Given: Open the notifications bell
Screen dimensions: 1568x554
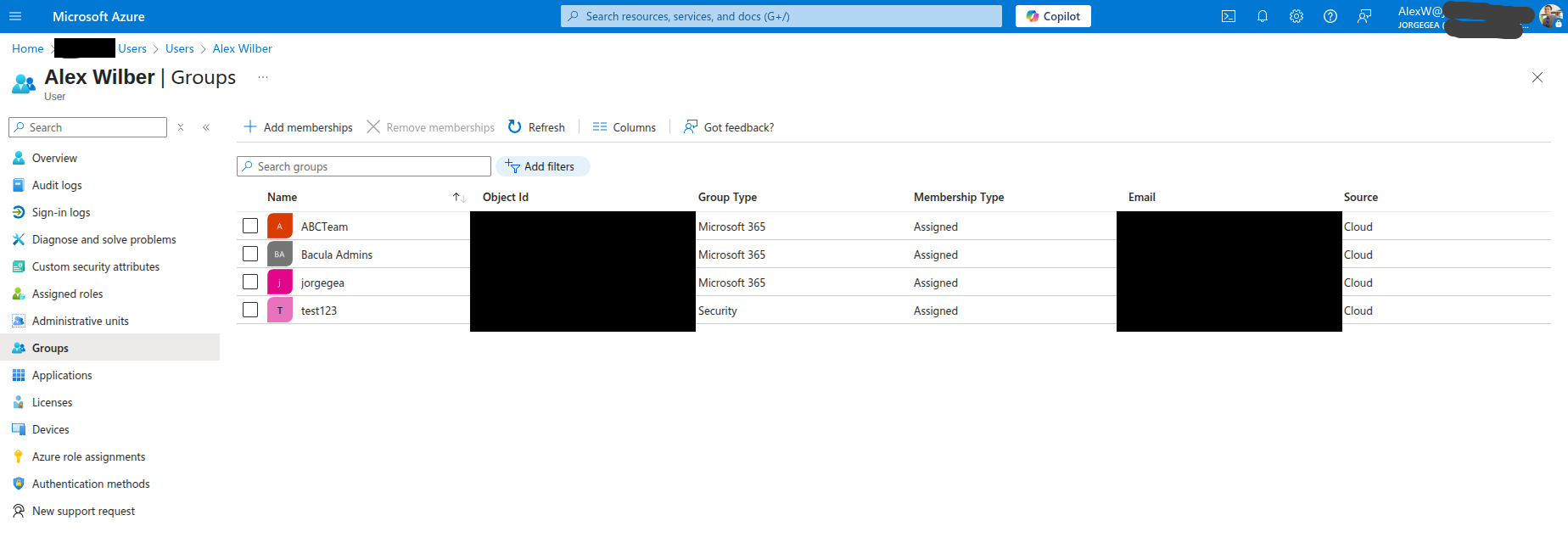Looking at the screenshot, I should (x=1262, y=16).
